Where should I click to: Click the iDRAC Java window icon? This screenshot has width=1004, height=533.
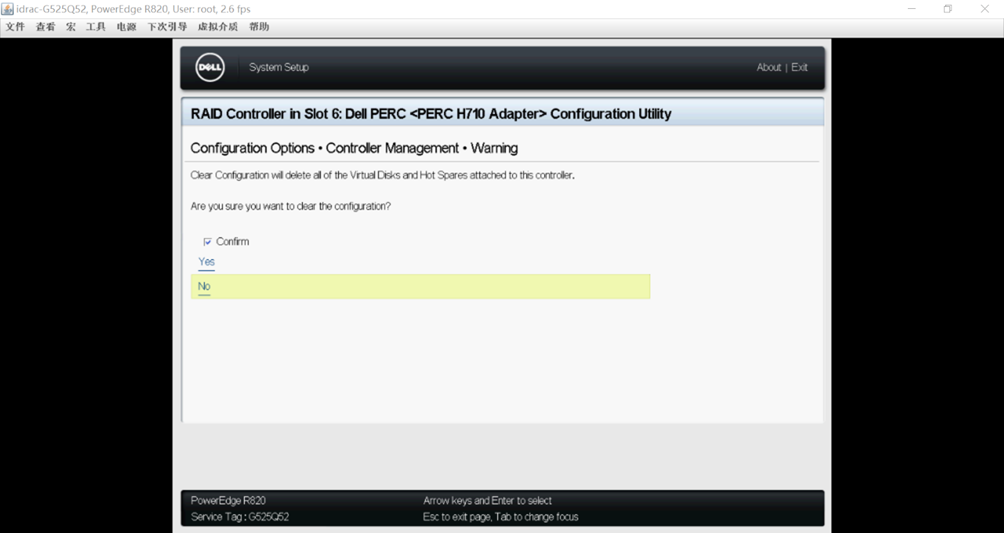click(7, 9)
